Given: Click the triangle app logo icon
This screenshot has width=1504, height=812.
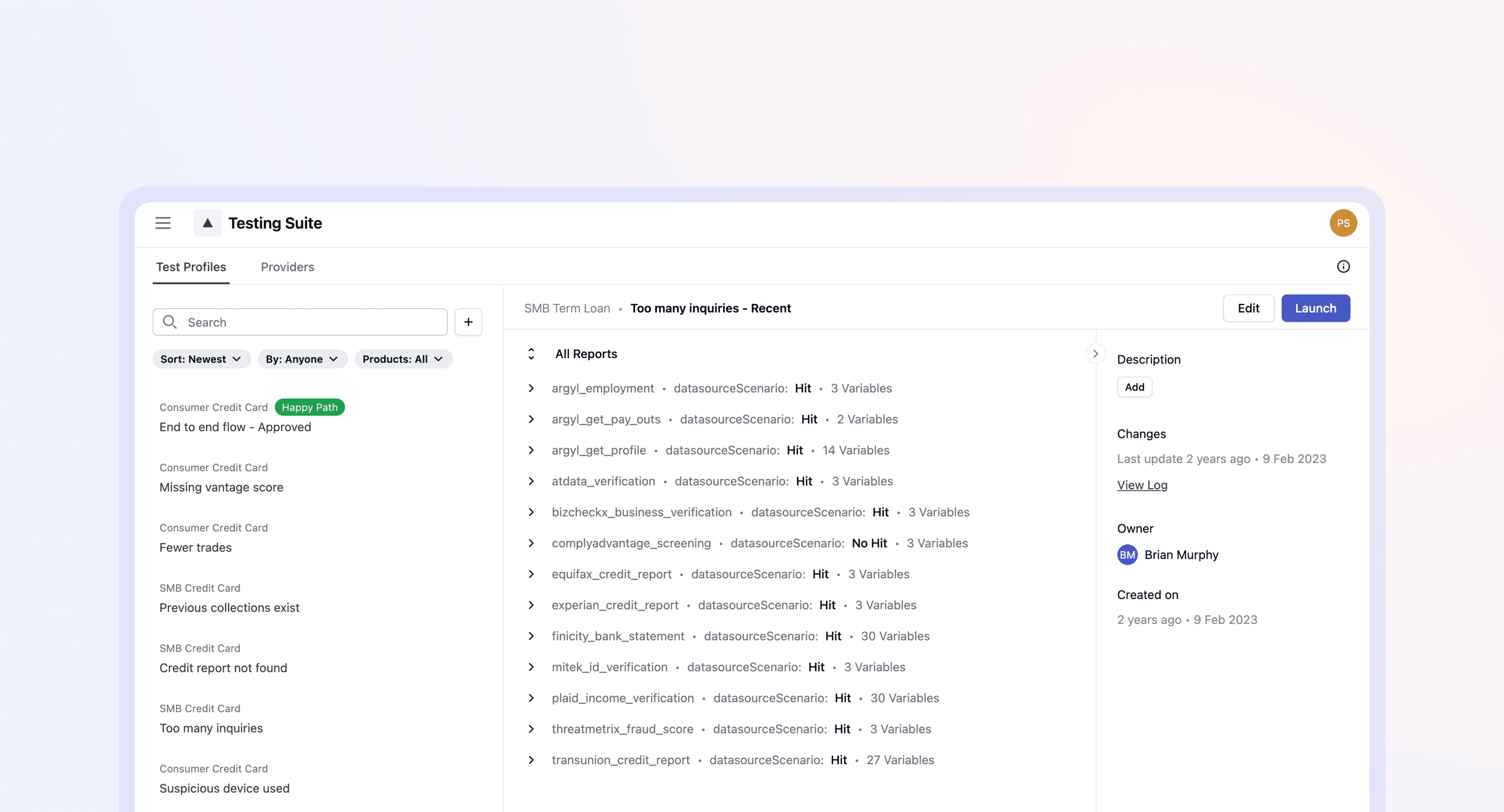Looking at the screenshot, I should tap(207, 223).
